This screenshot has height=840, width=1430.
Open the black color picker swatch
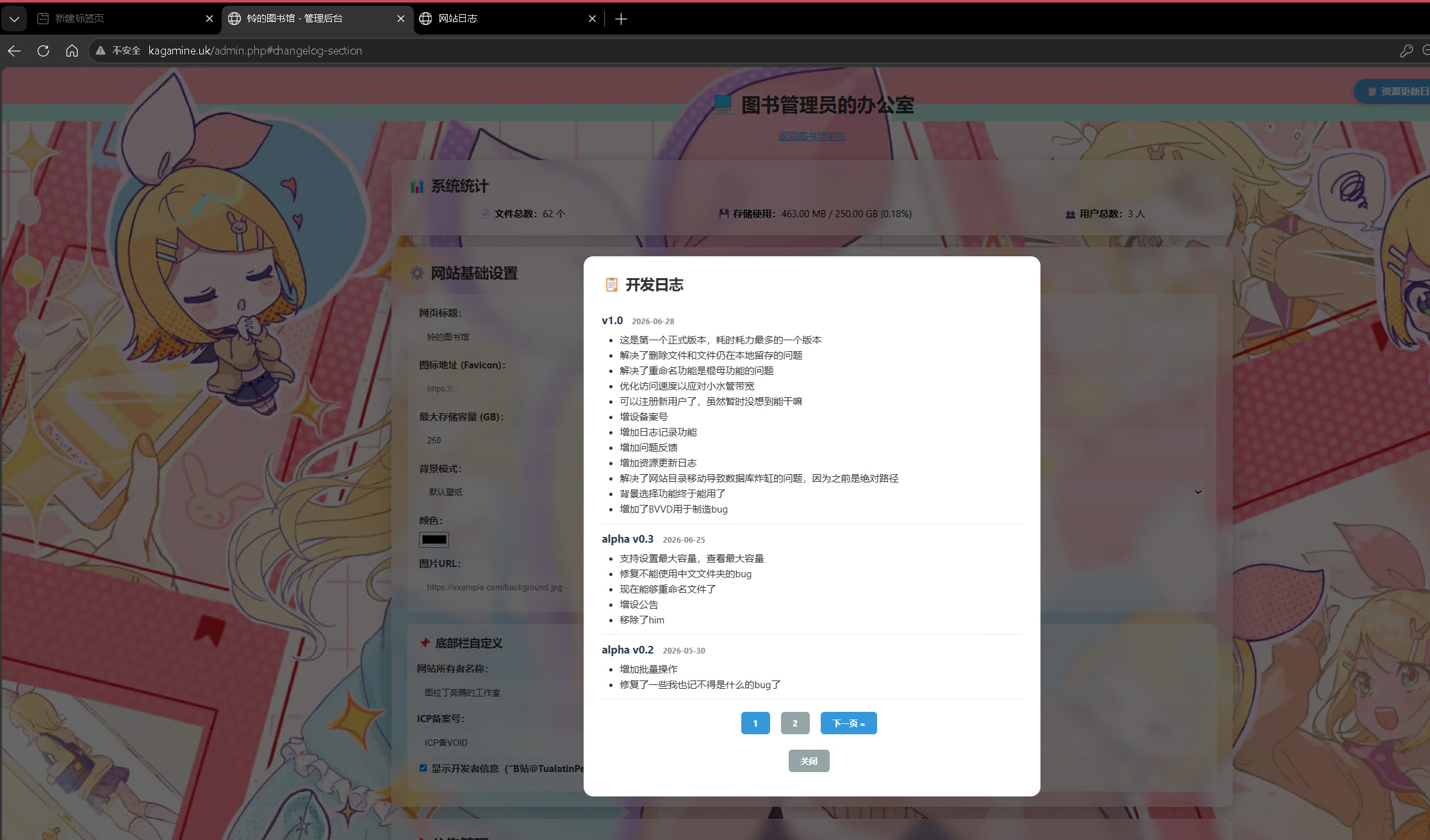pyautogui.click(x=434, y=539)
